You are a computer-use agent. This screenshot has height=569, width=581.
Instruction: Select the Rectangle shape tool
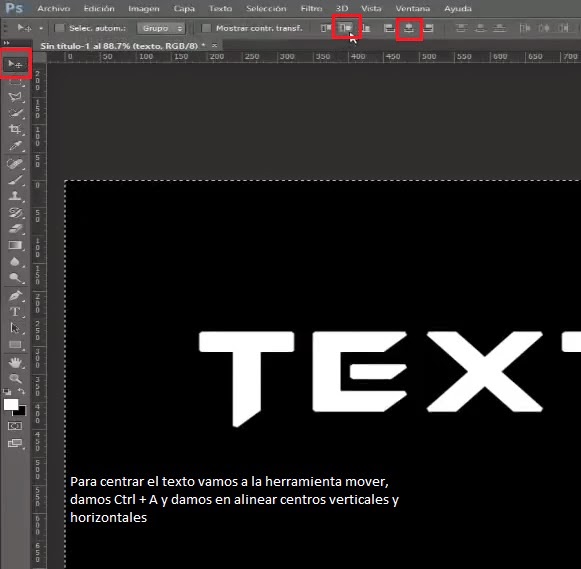pos(15,345)
